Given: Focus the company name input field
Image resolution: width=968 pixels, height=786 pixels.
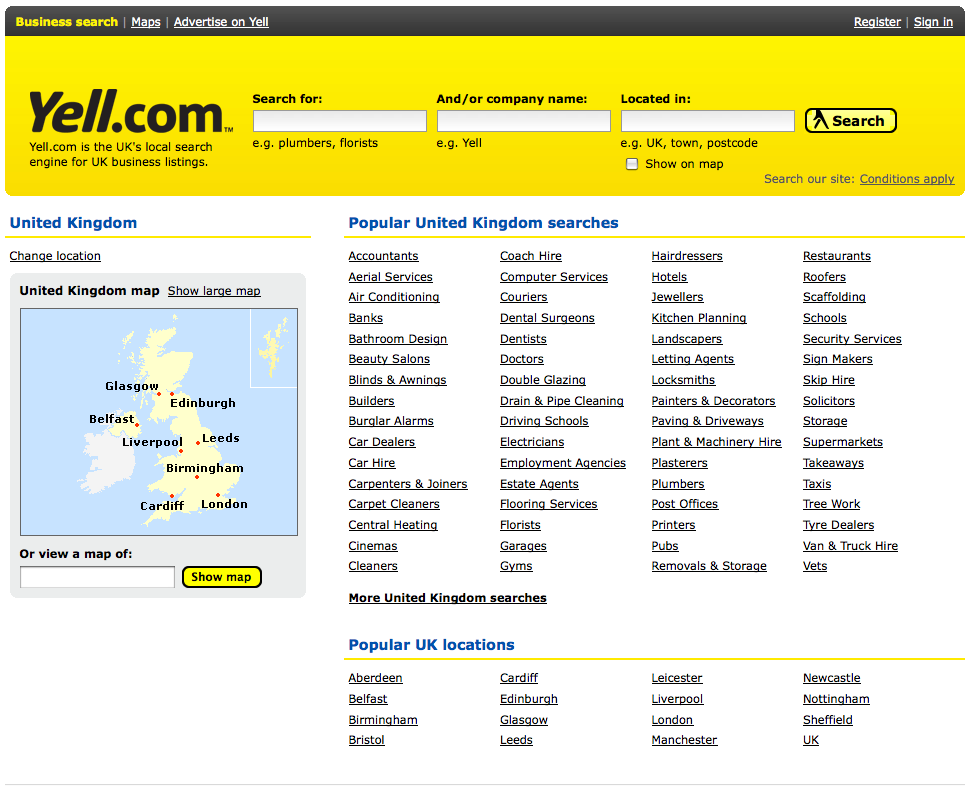Looking at the screenshot, I should (524, 121).
